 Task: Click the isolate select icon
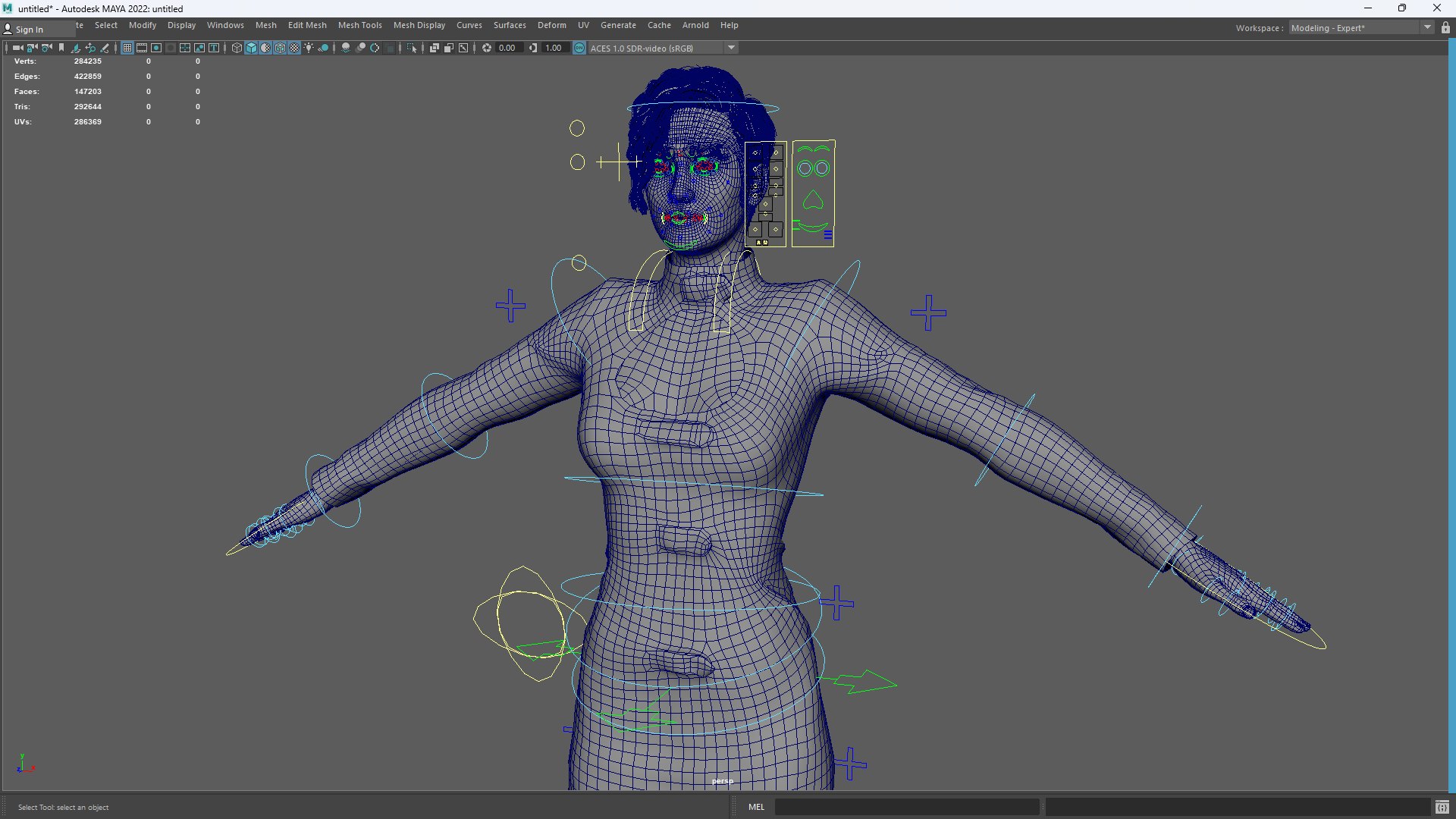point(412,48)
